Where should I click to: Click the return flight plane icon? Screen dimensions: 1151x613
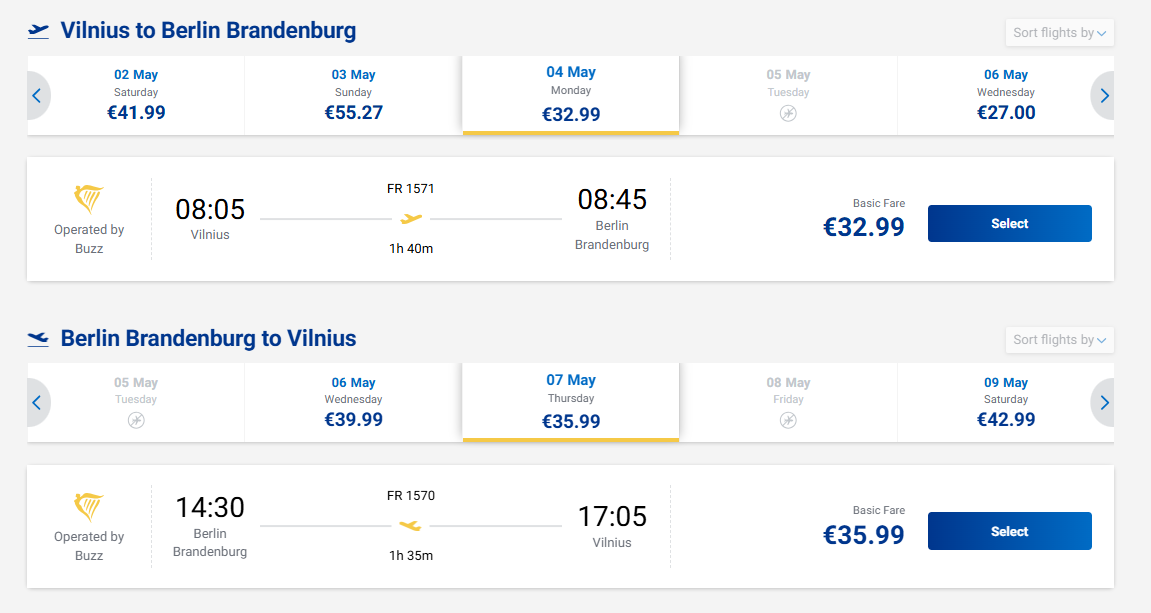tap(39, 339)
